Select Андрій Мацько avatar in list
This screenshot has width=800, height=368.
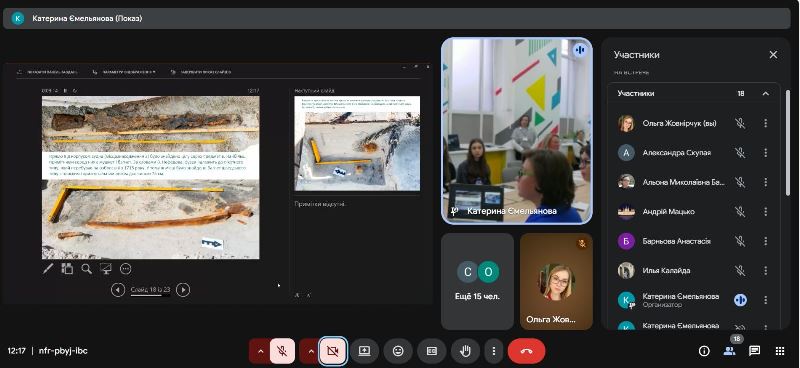[626, 211]
